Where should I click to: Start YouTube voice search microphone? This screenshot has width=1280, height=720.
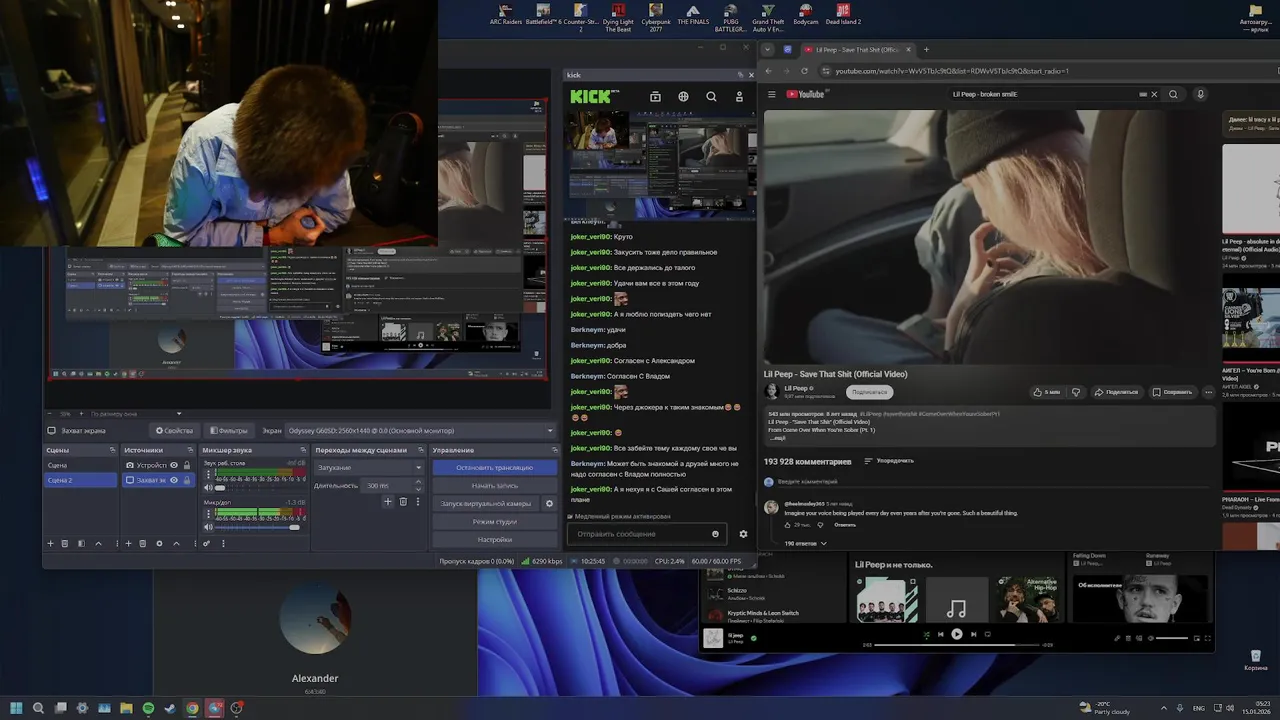pyautogui.click(x=1201, y=94)
